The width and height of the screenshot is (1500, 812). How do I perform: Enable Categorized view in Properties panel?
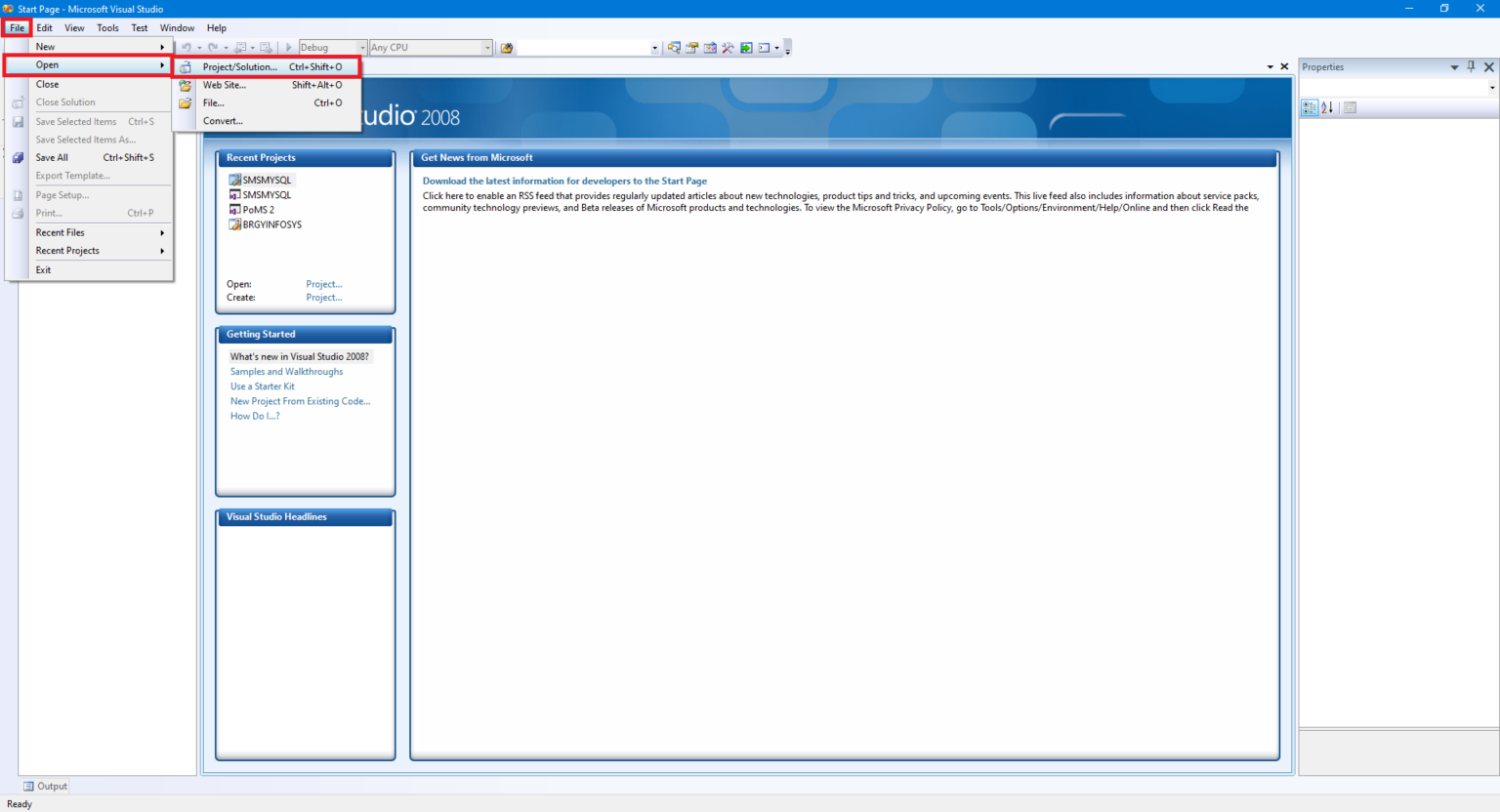pyautogui.click(x=1309, y=107)
